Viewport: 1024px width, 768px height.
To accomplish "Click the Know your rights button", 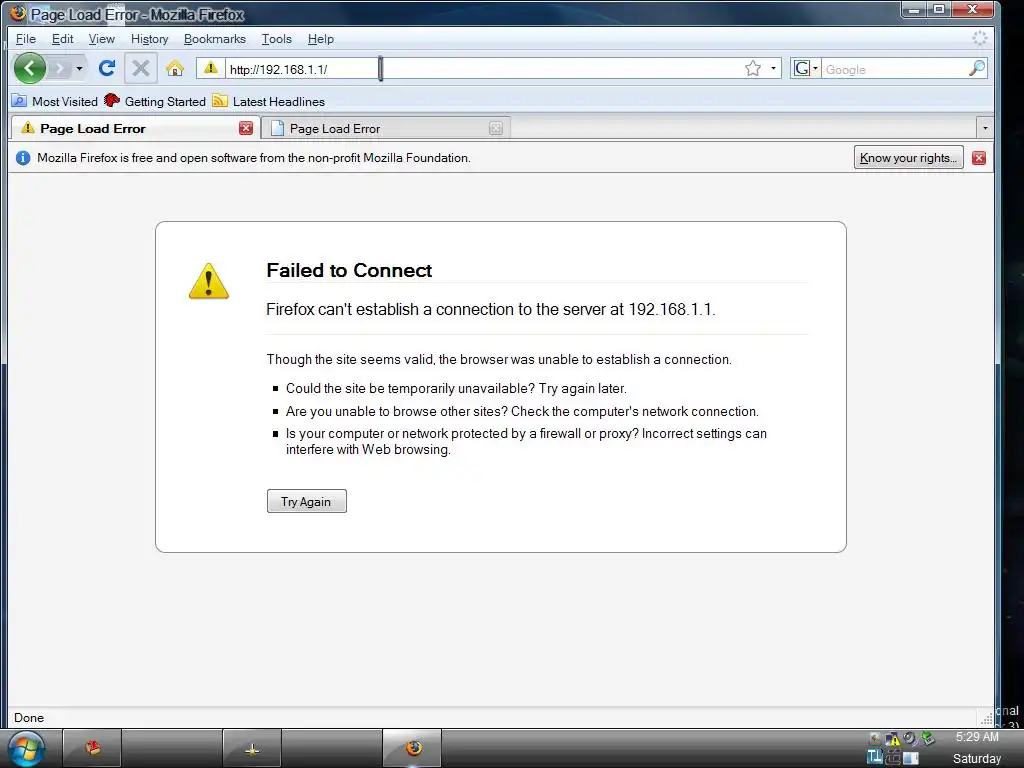I will point(908,158).
